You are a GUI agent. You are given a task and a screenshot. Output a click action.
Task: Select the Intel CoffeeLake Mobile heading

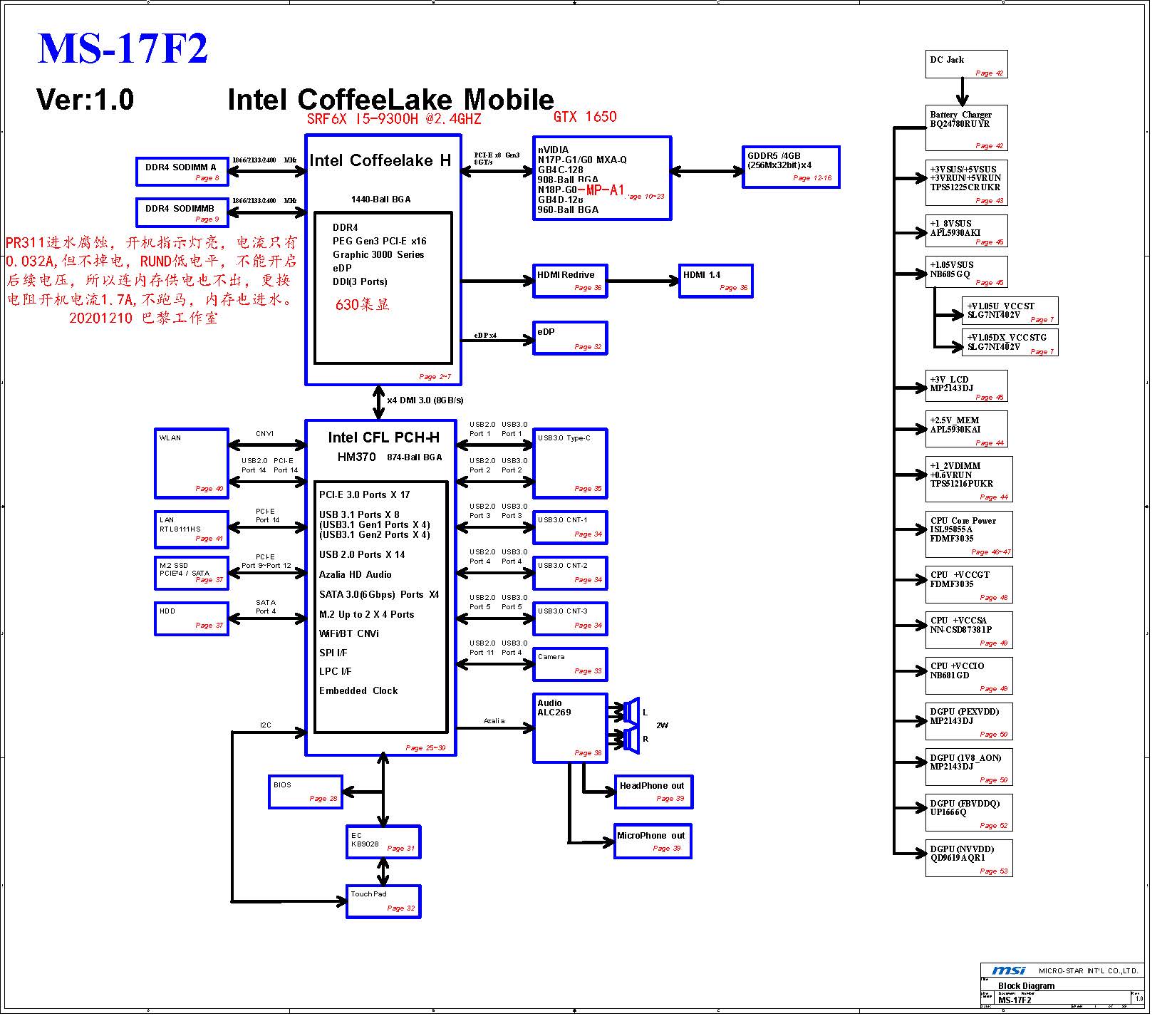coord(390,100)
